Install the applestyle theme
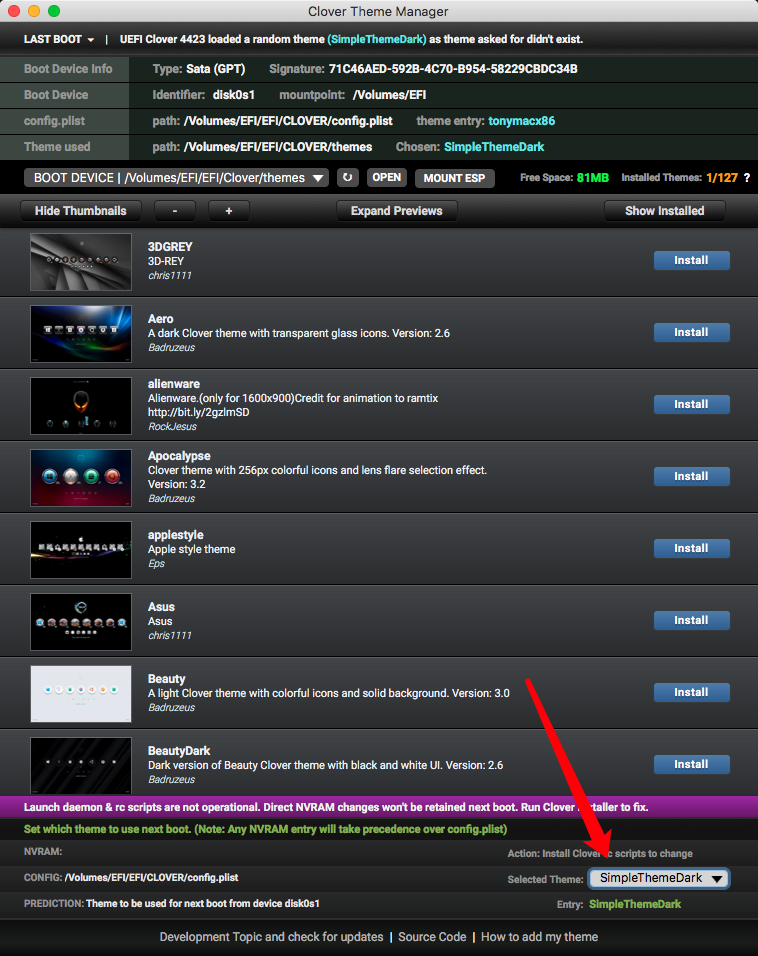 692,548
